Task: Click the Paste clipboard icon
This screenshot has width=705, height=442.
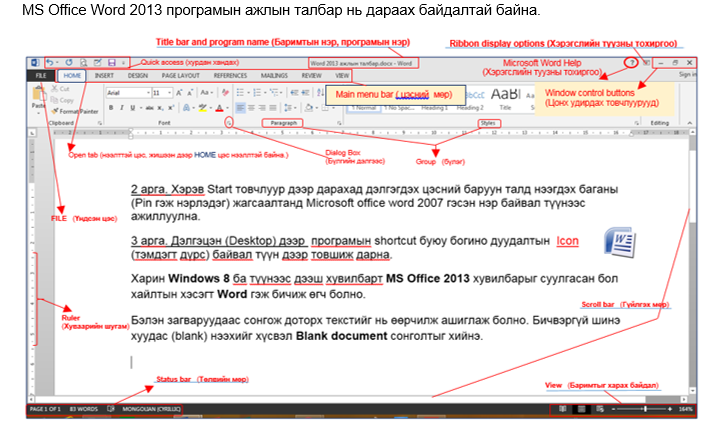Action: pyautogui.click(x=39, y=93)
